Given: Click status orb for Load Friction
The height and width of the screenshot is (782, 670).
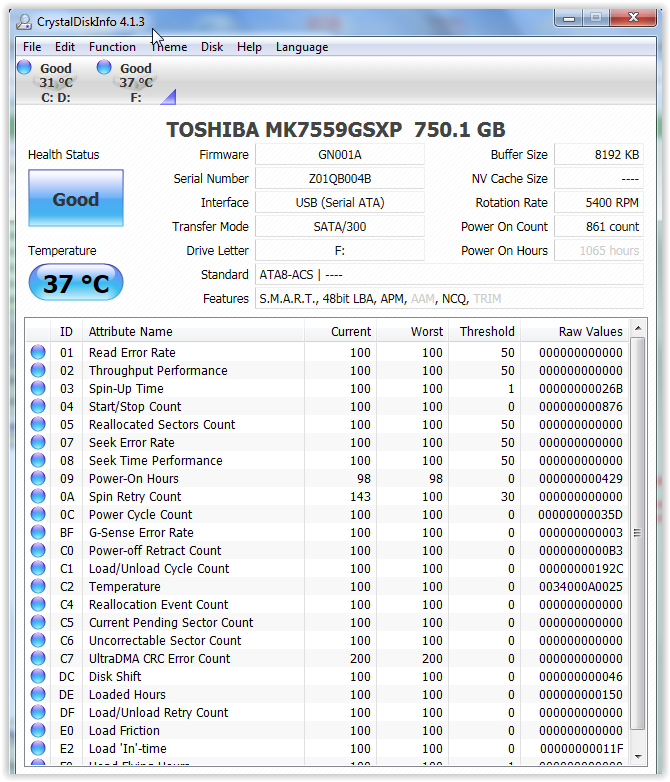Looking at the screenshot, I should tap(38, 730).
